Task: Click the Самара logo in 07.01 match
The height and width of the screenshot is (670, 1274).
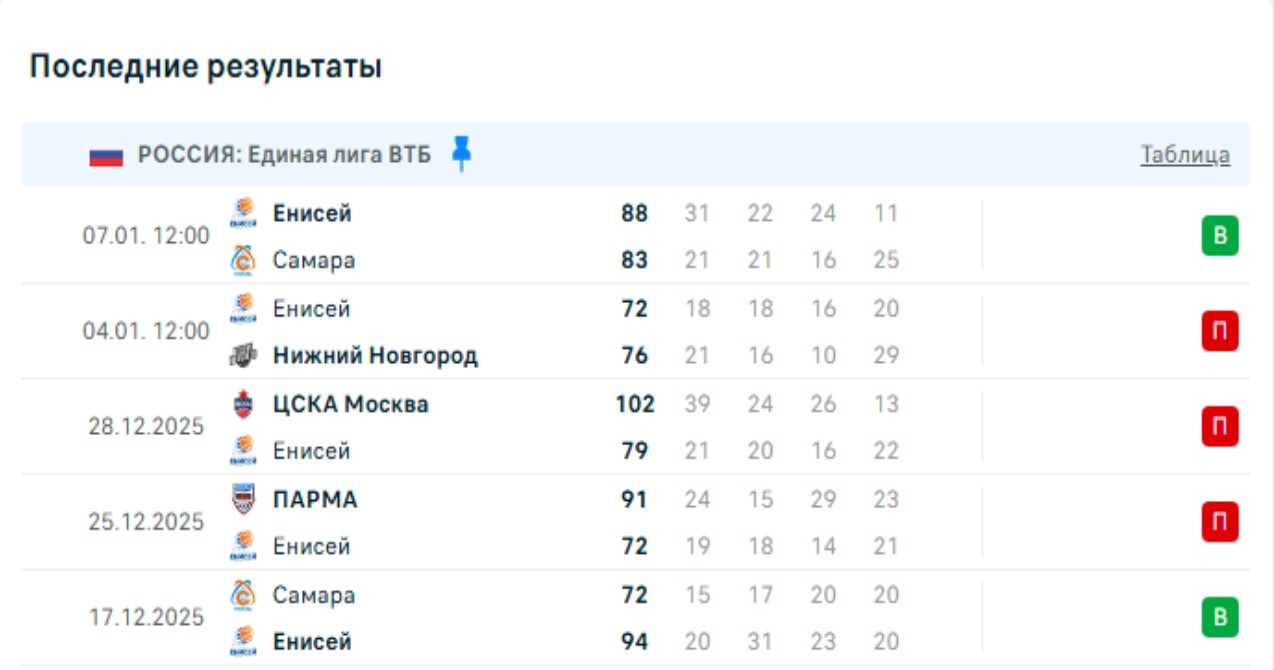Action: tap(243, 260)
